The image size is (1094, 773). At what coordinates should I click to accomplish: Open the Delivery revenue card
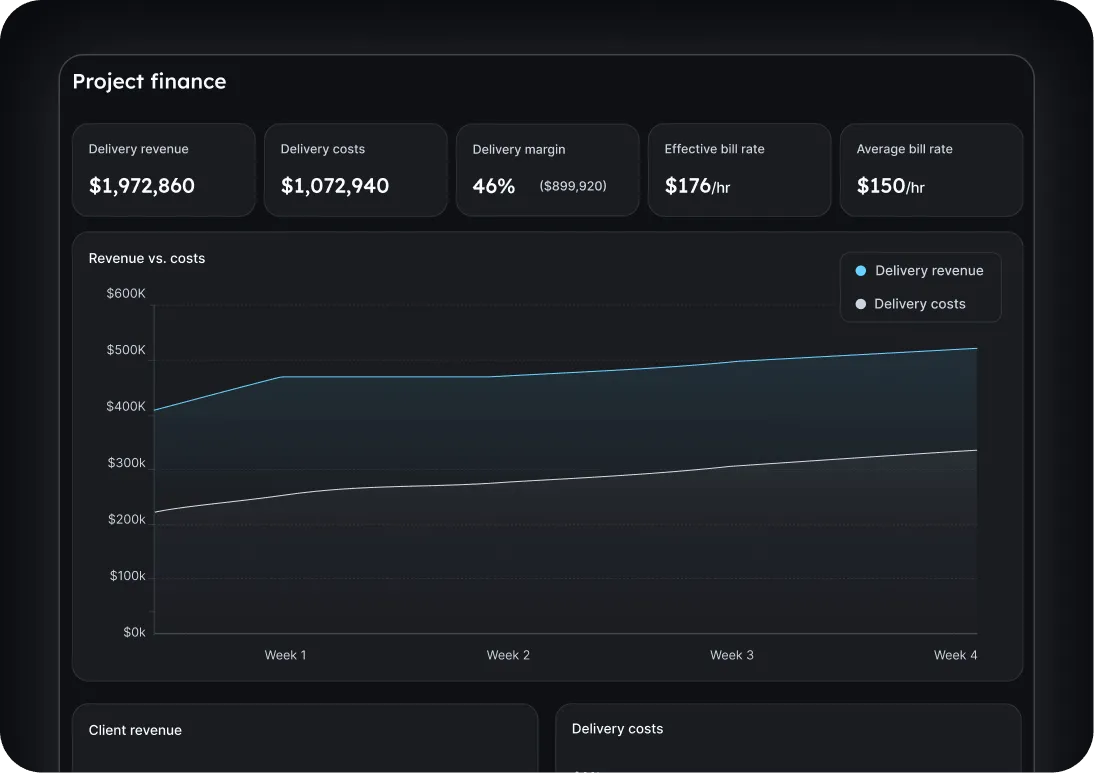click(x=163, y=170)
